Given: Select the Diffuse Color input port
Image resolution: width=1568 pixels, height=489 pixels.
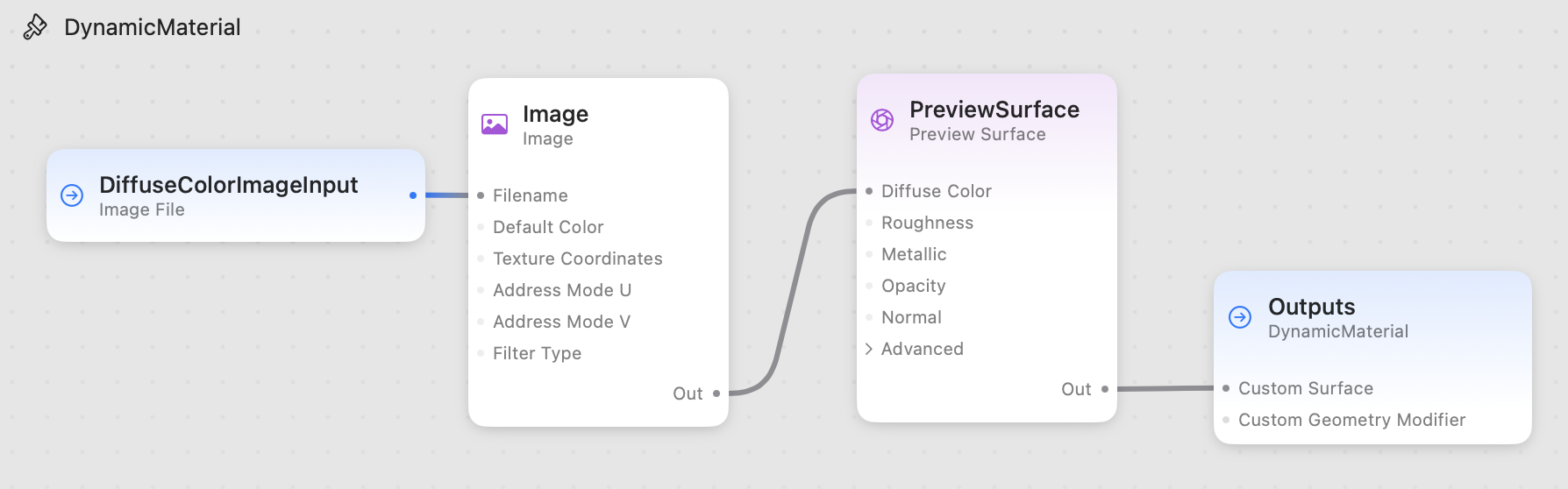Looking at the screenshot, I should coord(869,191).
